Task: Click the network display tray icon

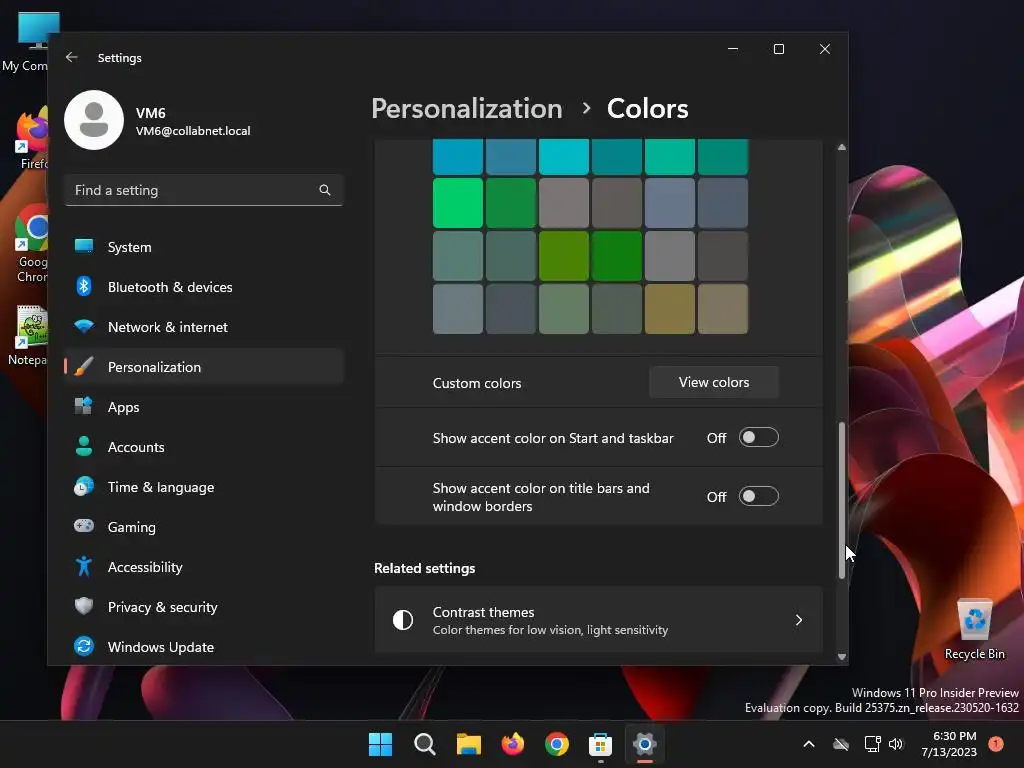Action: pos(872,744)
